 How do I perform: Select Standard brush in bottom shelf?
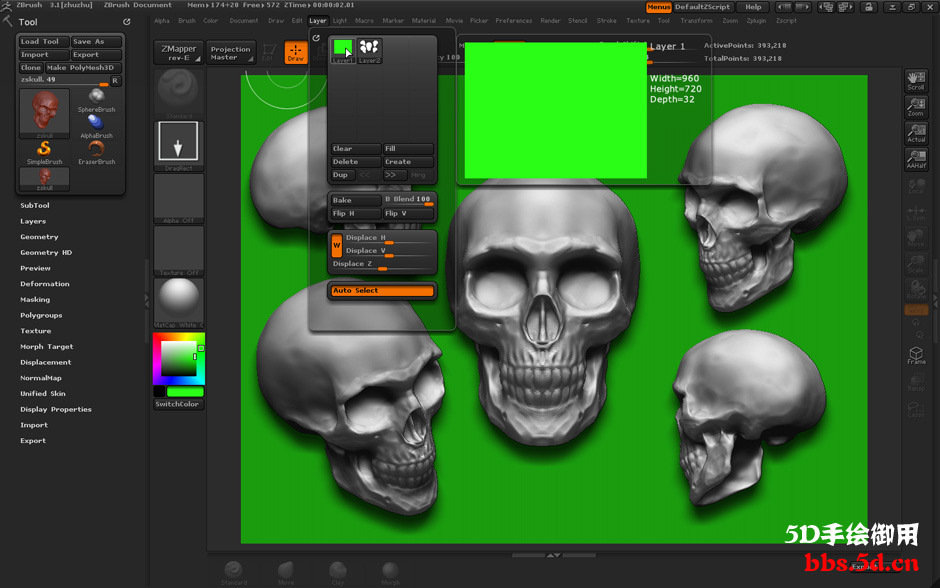click(233, 572)
